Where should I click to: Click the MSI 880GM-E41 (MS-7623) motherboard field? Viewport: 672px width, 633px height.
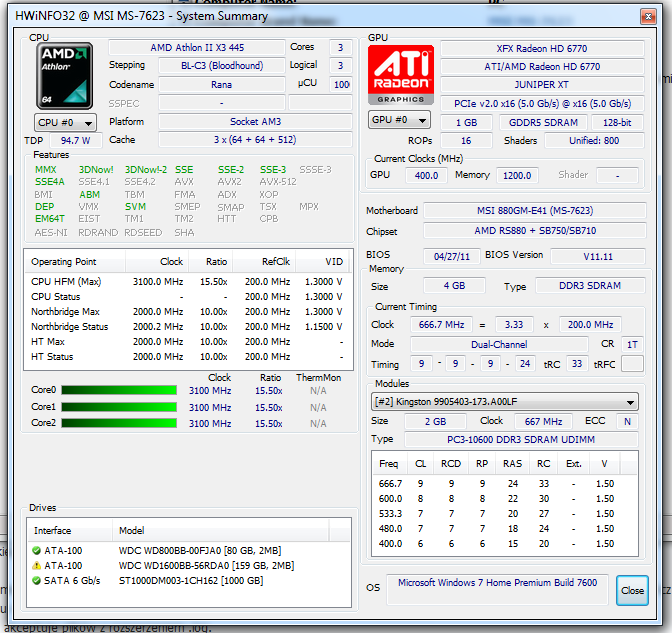[535, 210]
